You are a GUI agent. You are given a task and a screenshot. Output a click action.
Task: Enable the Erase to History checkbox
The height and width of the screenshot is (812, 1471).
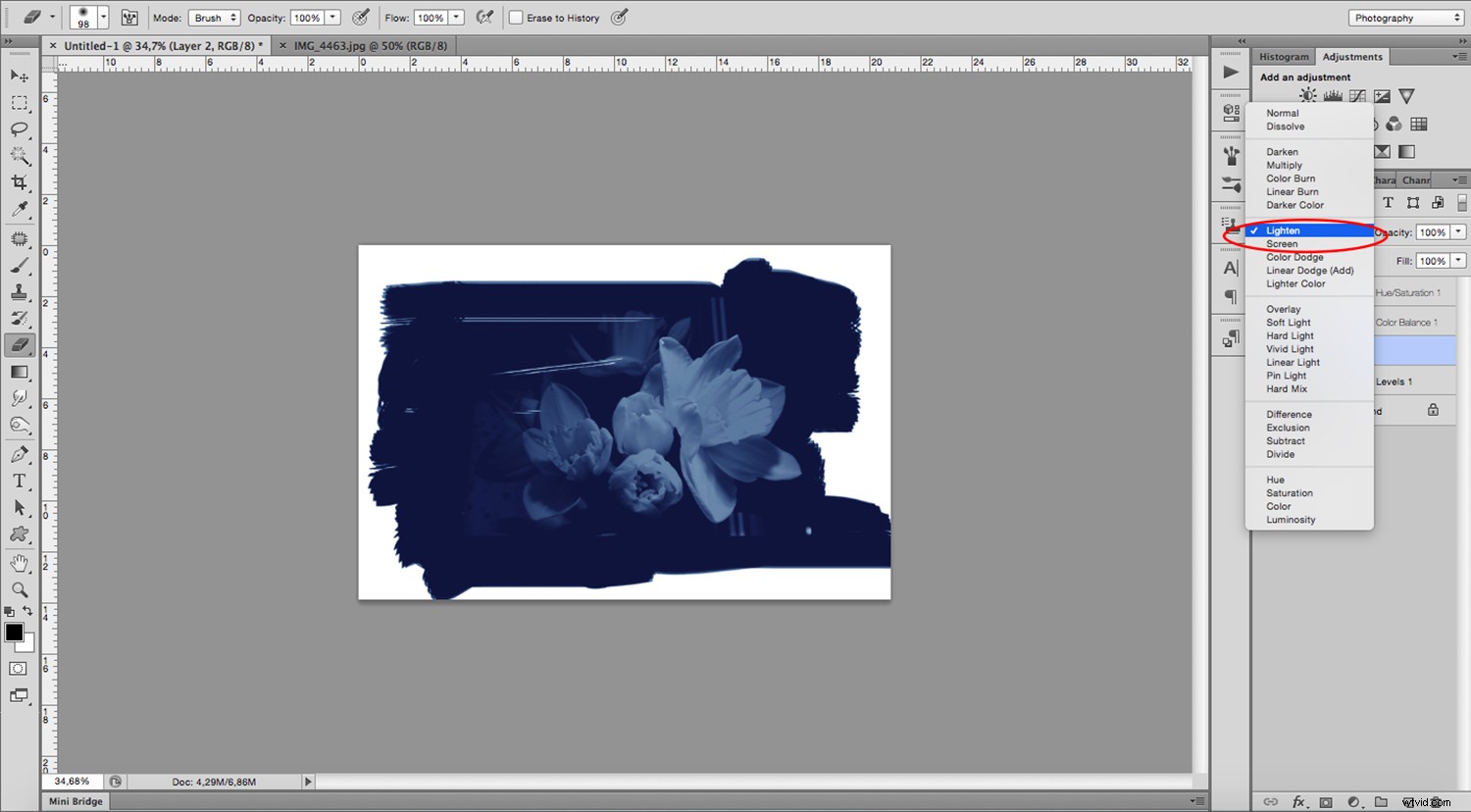516,17
